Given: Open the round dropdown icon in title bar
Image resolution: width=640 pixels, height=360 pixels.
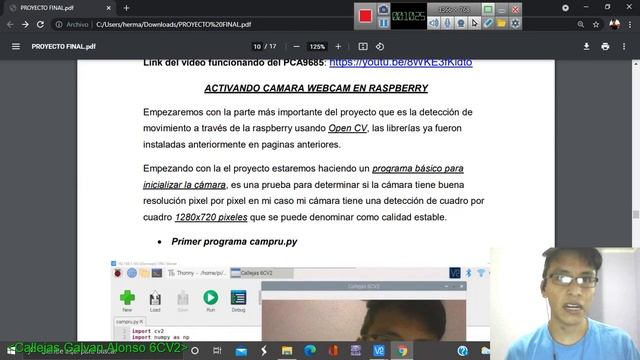Looking at the screenshot, I should (x=565, y=8).
